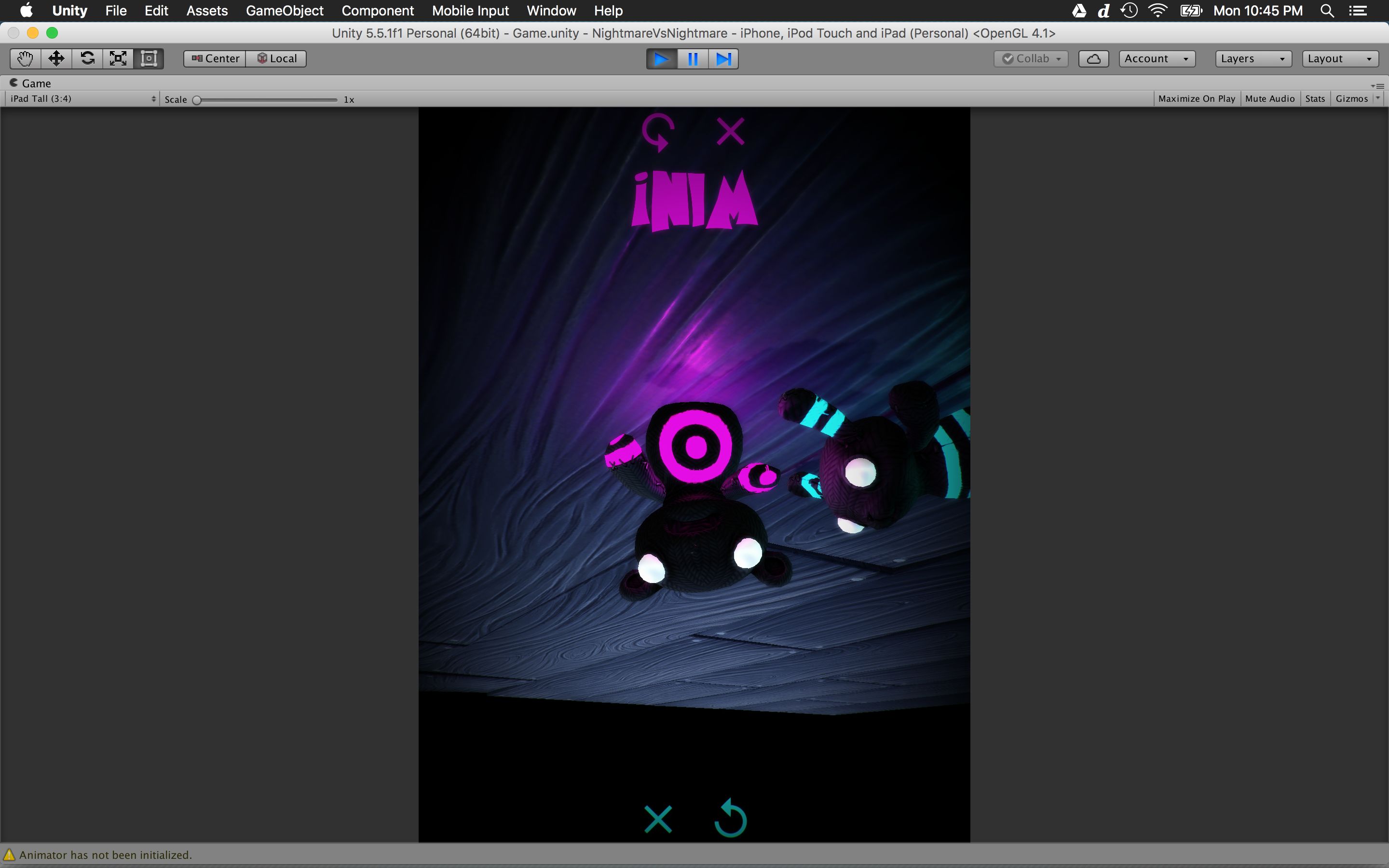Select the Rect Transform tool

pos(149,58)
